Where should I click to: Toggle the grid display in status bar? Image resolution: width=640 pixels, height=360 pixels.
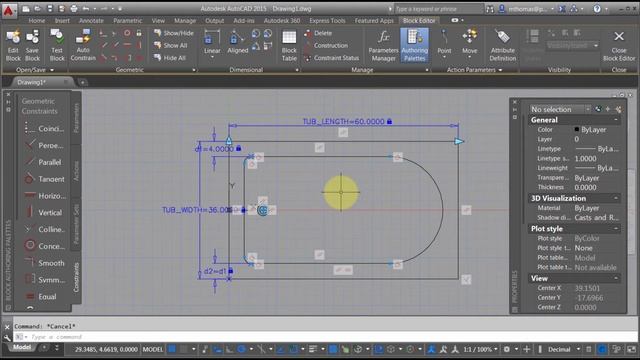pos(172,349)
